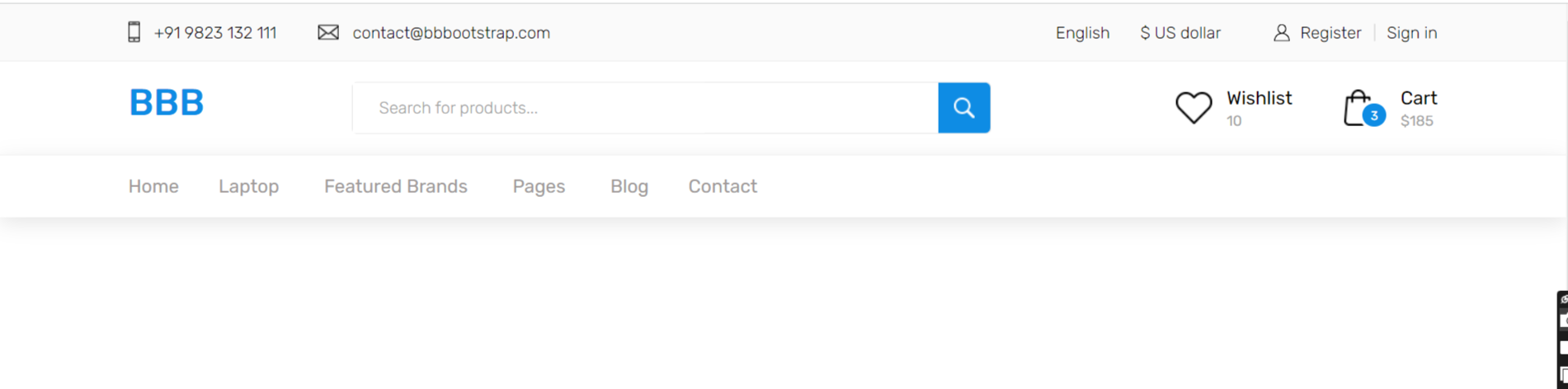Click the Wishlist heart icon
The image size is (1568, 389).
click(1194, 108)
